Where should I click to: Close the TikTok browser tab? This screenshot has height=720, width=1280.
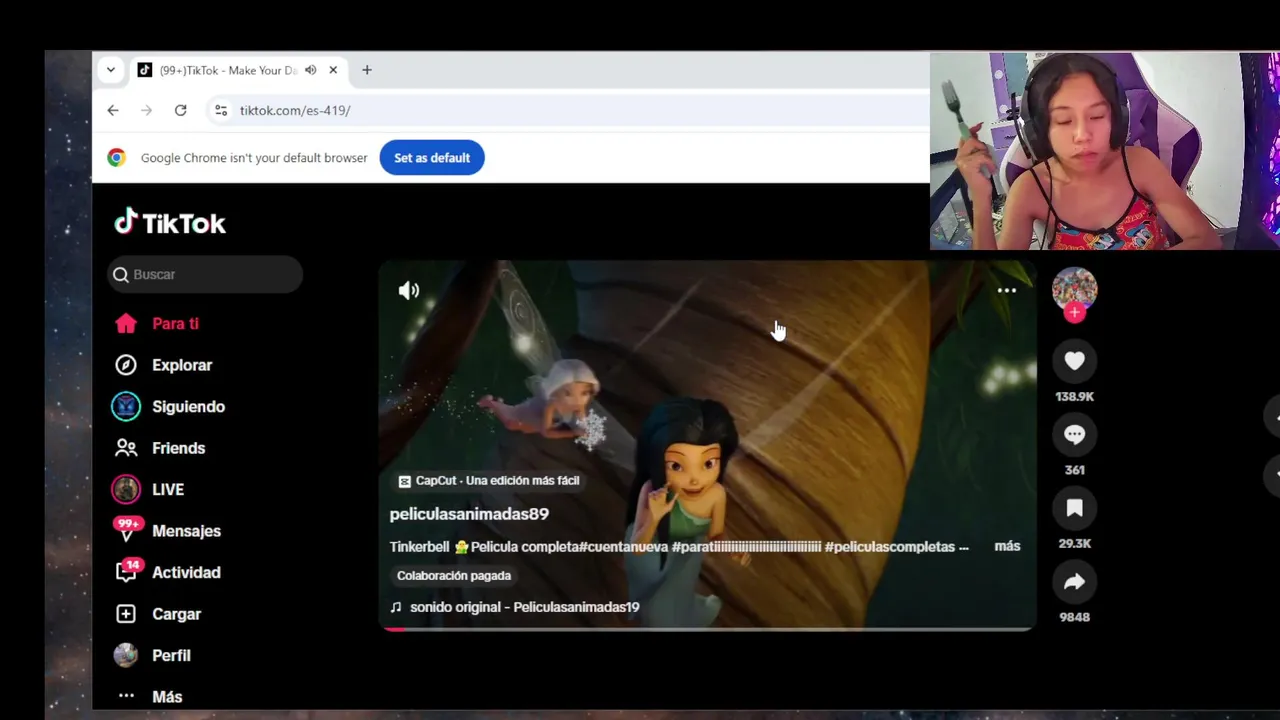(x=333, y=70)
